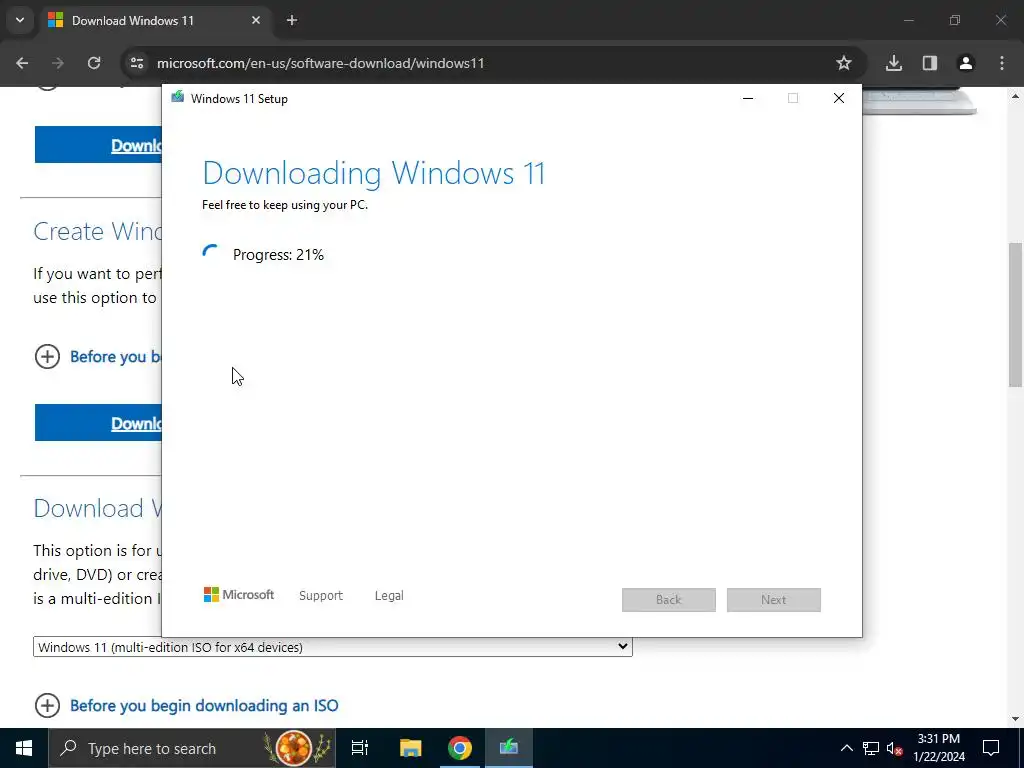Open File Explorer from the taskbar
Viewport: 1024px width, 768px height.
(411, 748)
